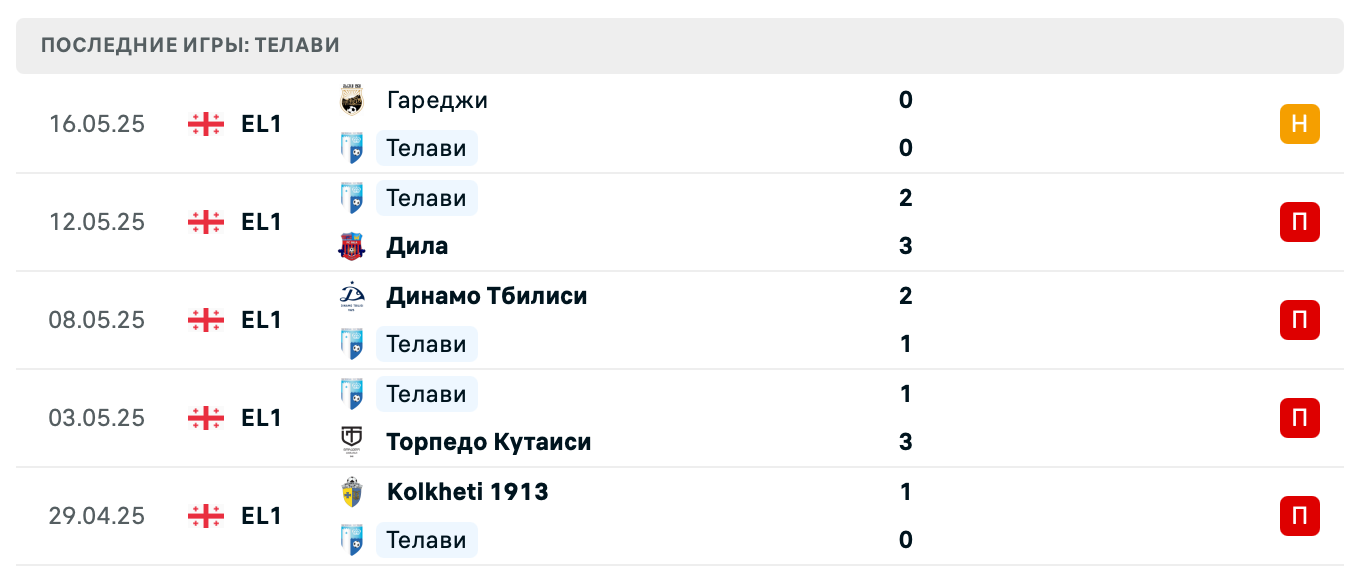Click the Georgian flag beside the 29.04.25 match
This screenshot has width=1360, height=580.
[204, 516]
